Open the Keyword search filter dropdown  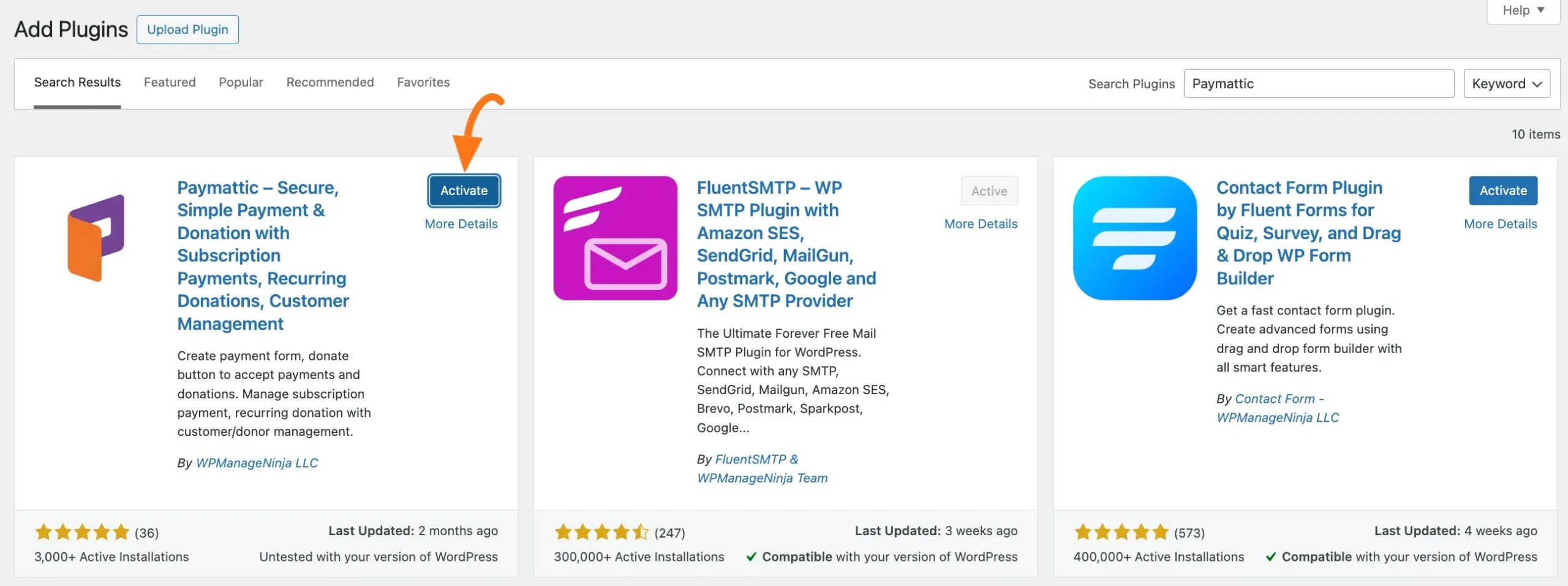tap(1506, 83)
